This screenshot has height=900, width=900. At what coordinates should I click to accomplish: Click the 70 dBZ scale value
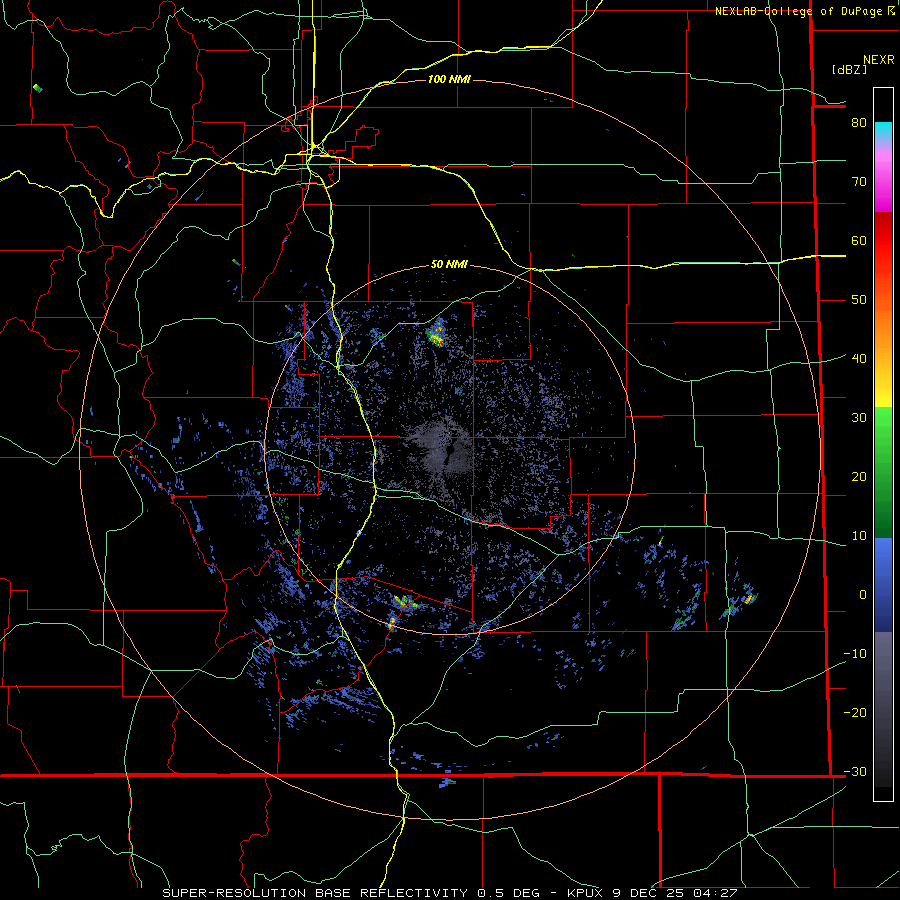pyautogui.click(x=859, y=182)
